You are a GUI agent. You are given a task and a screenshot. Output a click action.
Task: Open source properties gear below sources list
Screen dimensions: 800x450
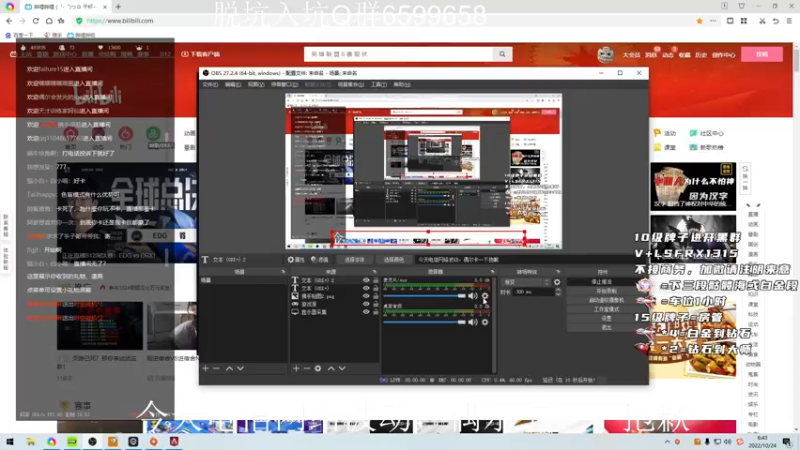[318, 368]
